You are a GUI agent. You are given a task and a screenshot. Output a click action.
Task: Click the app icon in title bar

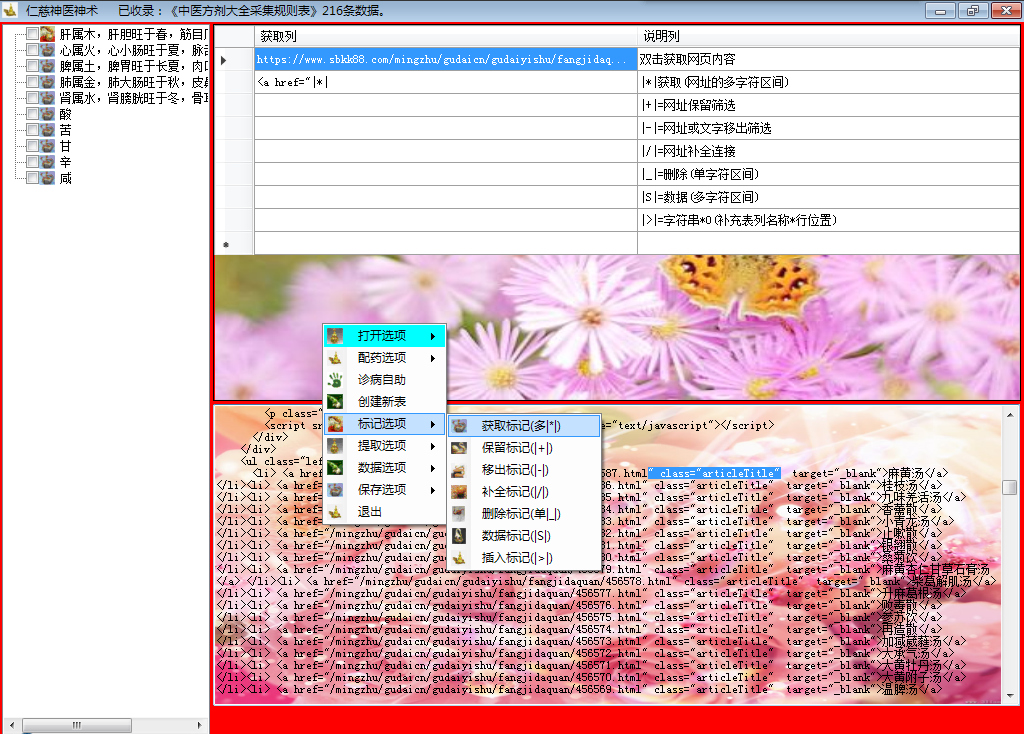coord(10,10)
